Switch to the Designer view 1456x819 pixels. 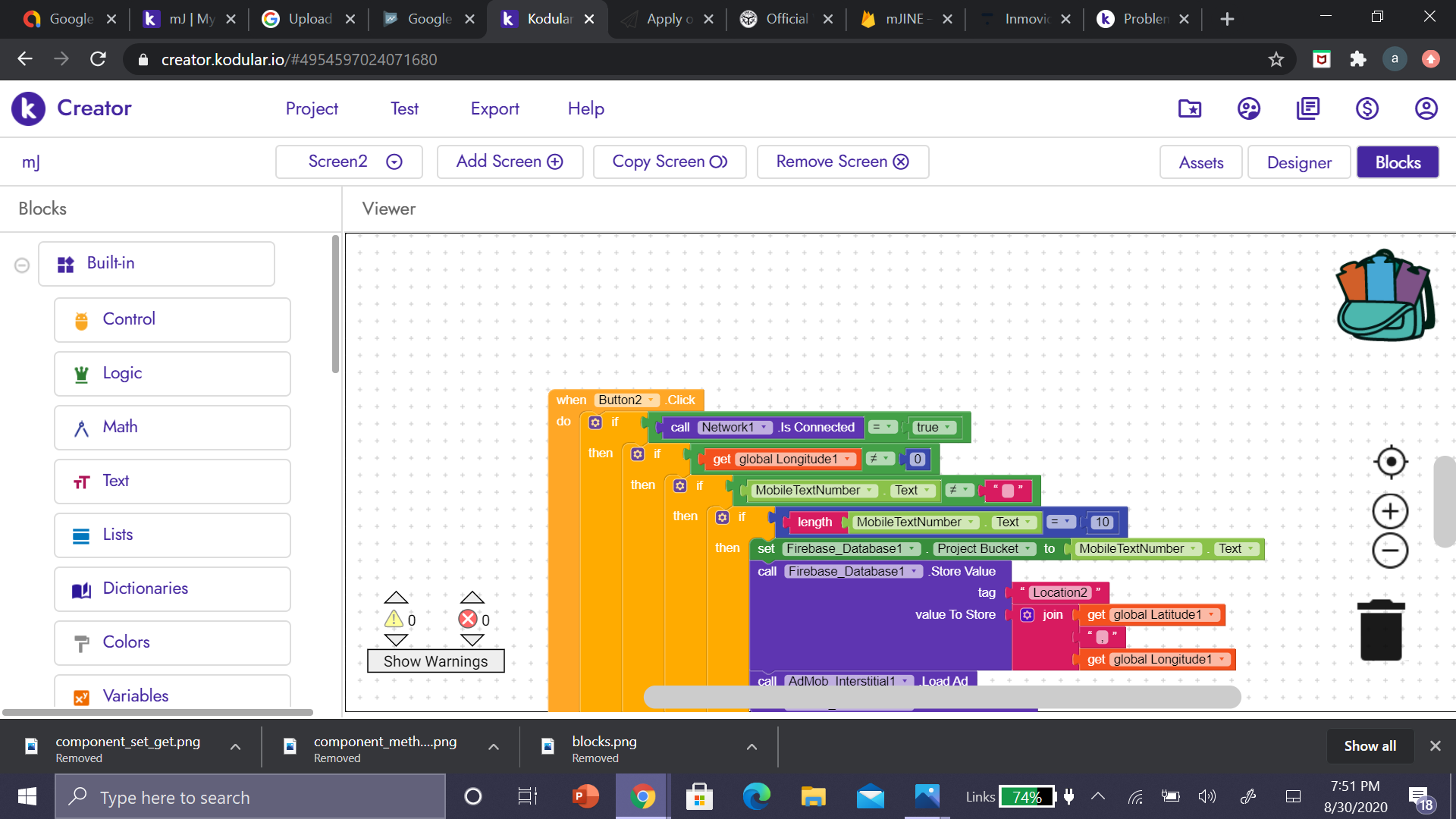pos(1298,162)
